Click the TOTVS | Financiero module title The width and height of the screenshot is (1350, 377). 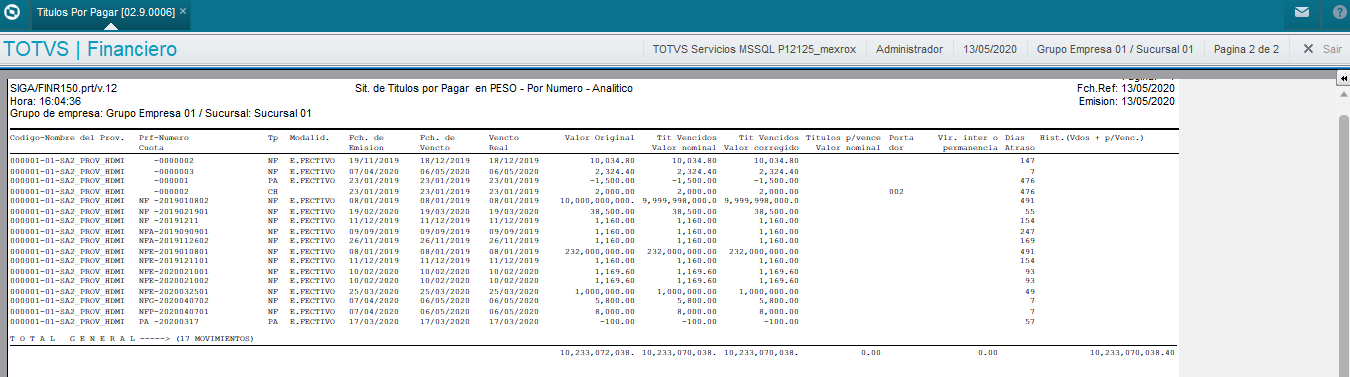pyautogui.click(x=91, y=49)
